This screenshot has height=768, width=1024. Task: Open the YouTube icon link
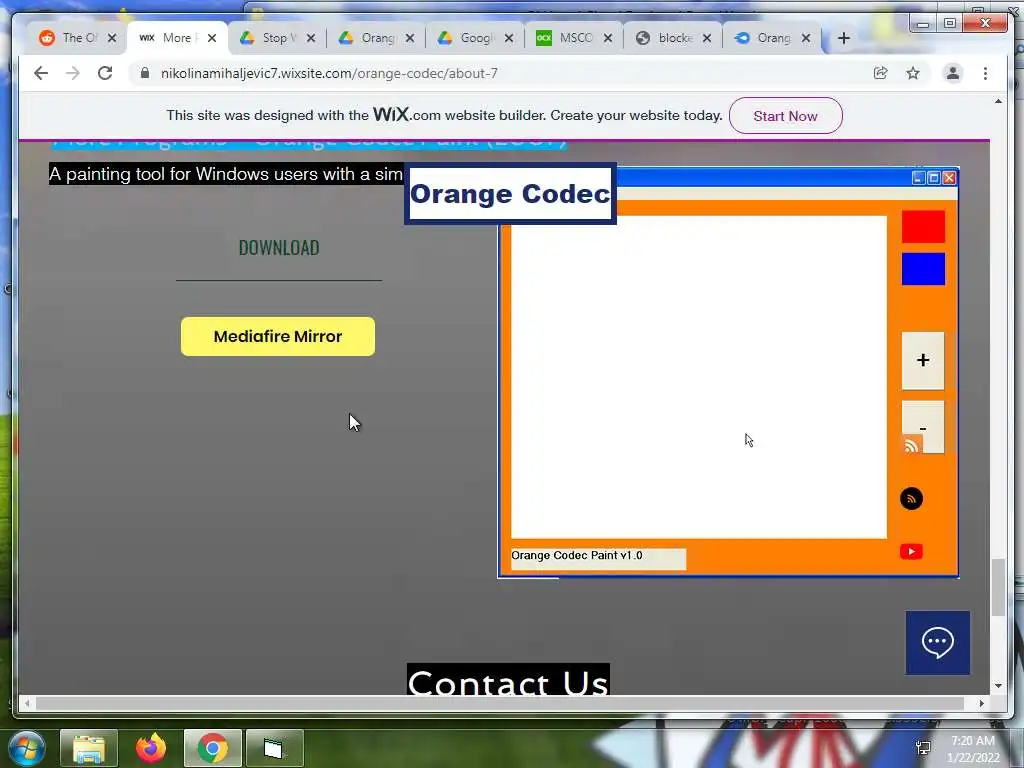[912, 552]
